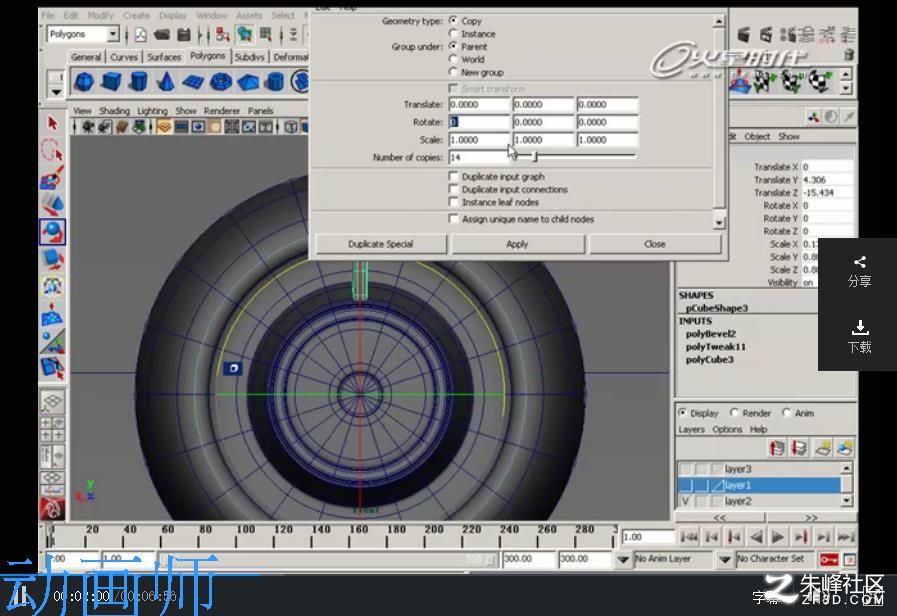
Task: Click the Number of copies input field
Action: (x=478, y=157)
